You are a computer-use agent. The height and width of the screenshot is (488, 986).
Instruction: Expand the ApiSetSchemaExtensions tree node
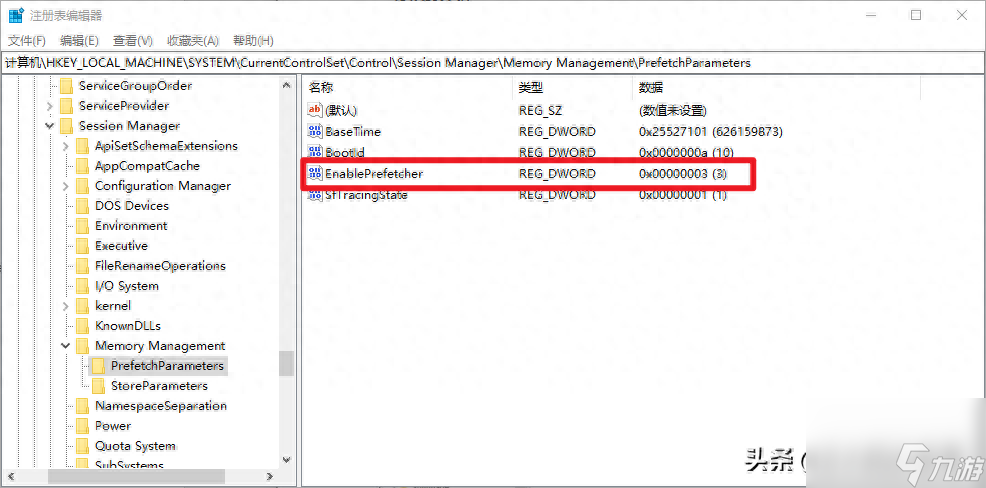tap(66, 147)
